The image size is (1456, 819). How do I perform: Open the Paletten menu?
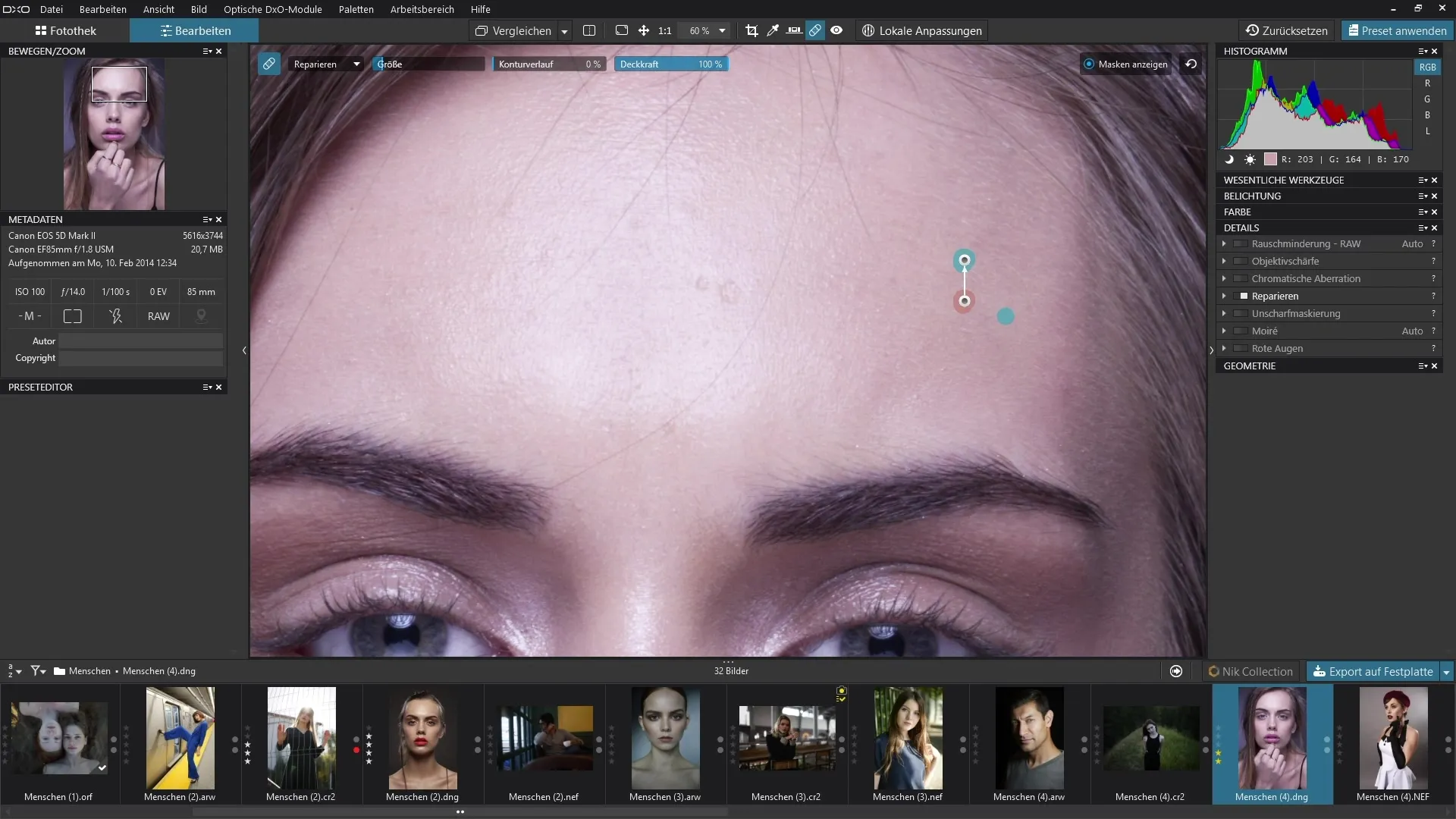[356, 9]
